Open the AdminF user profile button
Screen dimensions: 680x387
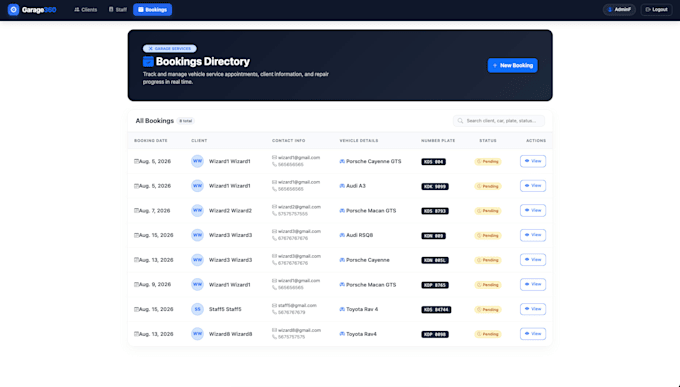[619, 10]
